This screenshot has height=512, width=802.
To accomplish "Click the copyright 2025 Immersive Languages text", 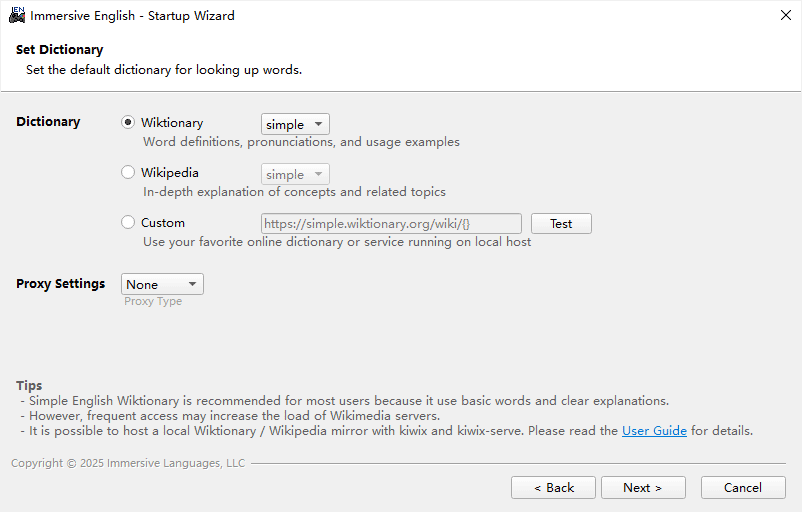I will 128,463.
